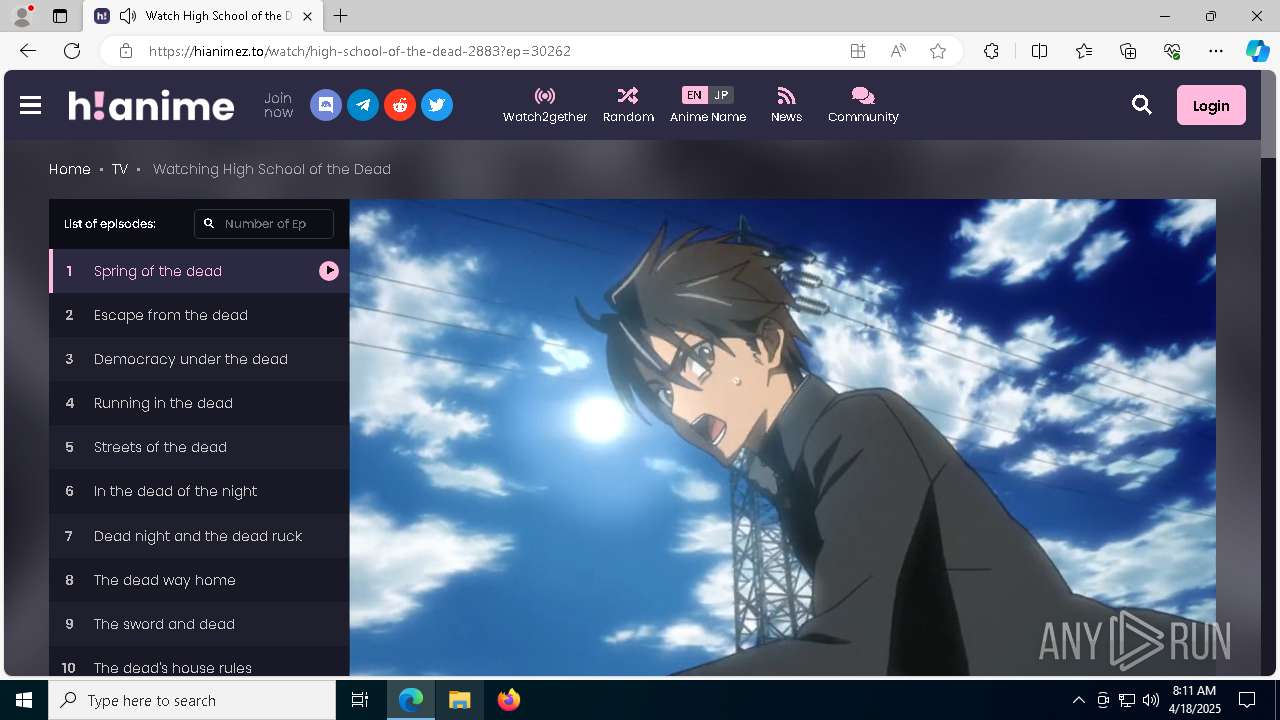Open the tab actions menu
The height and width of the screenshot is (720, 1280).
(60, 16)
